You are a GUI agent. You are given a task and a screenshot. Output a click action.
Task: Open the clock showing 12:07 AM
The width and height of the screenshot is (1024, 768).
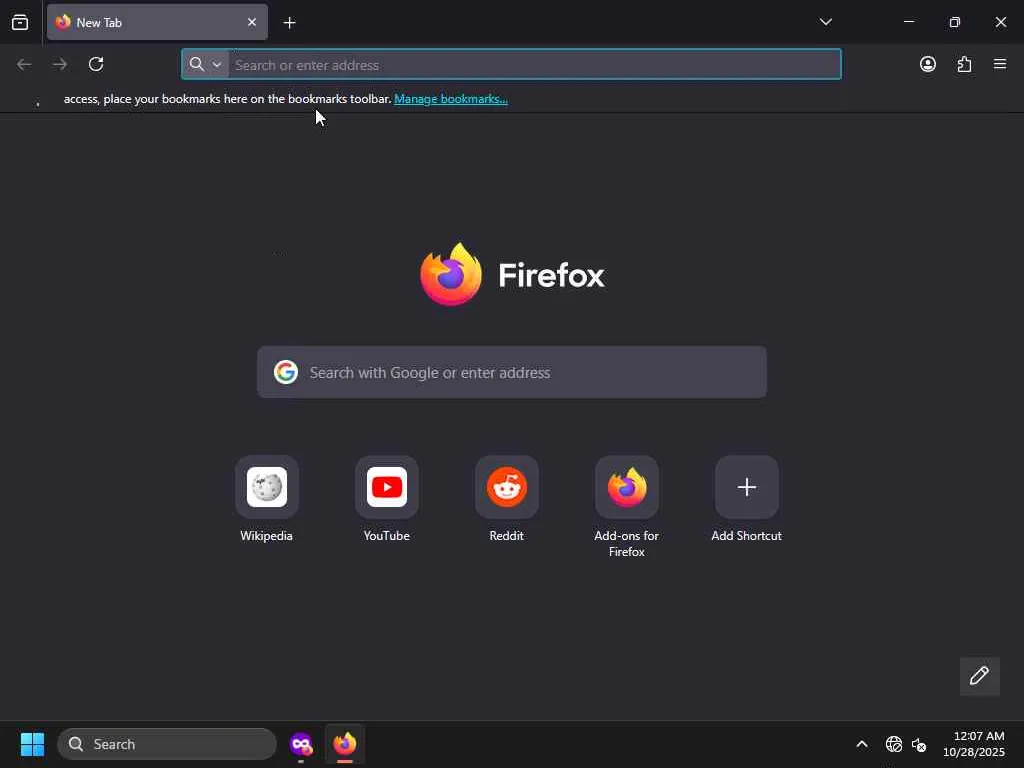click(974, 744)
